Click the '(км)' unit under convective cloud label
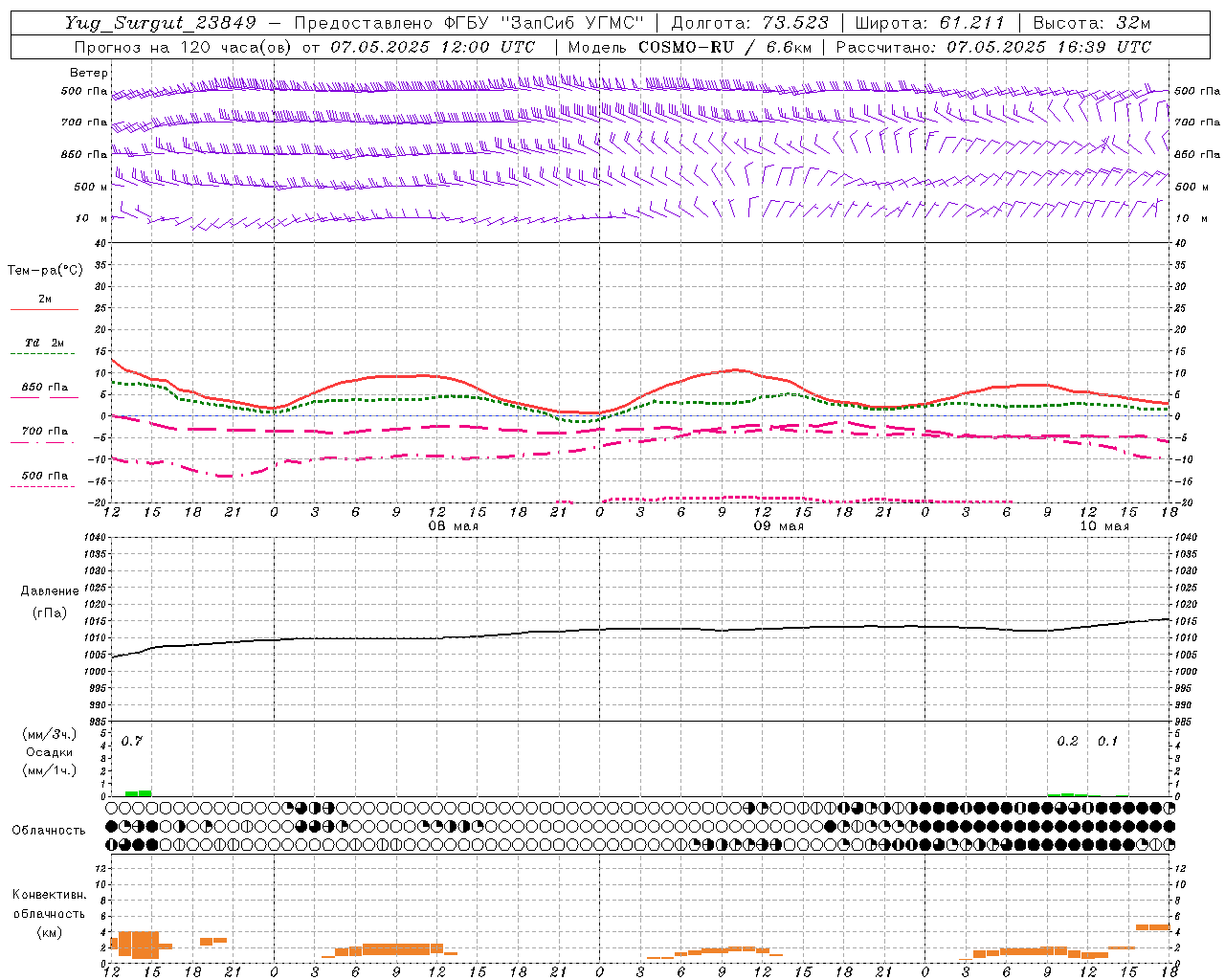Image resolution: width=1225 pixels, height=980 pixels. (49, 932)
